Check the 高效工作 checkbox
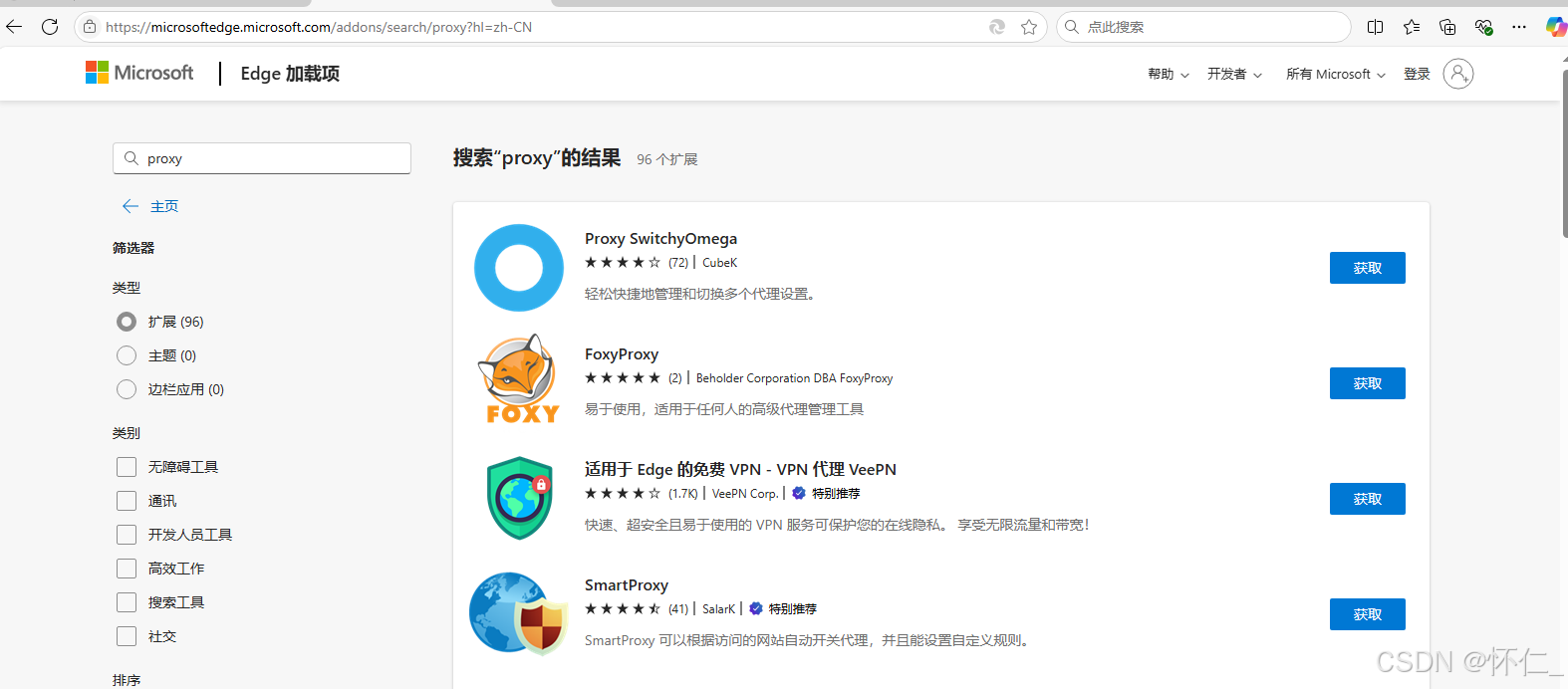The image size is (1568, 689). [127, 569]
